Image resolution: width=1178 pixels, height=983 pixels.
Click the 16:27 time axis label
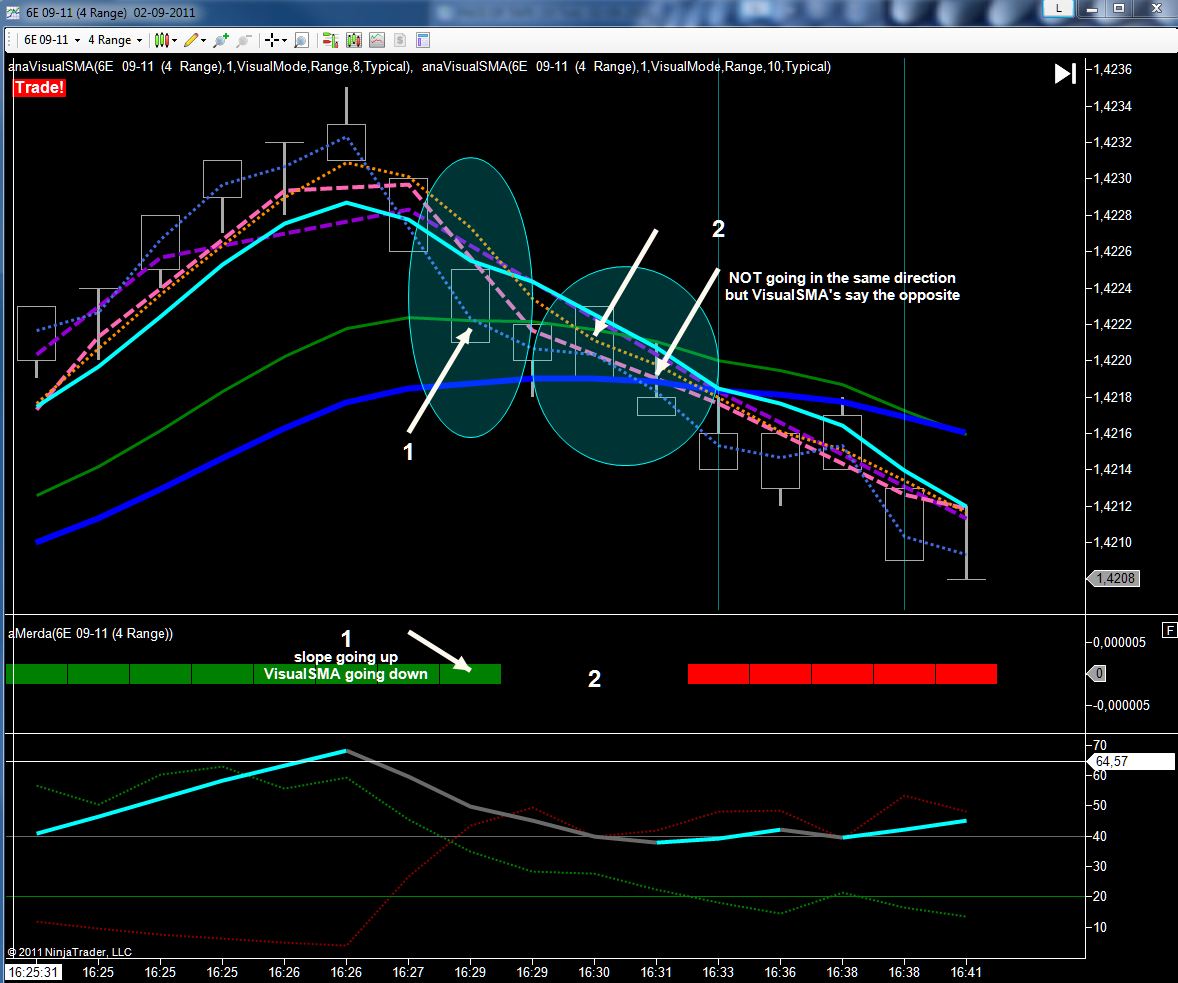pos(408,972)
